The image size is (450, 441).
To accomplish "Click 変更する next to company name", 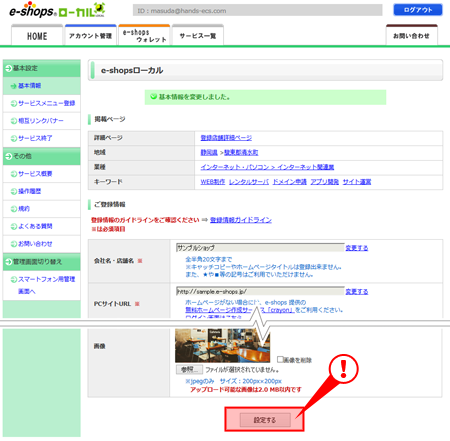I will coord(357,248).
